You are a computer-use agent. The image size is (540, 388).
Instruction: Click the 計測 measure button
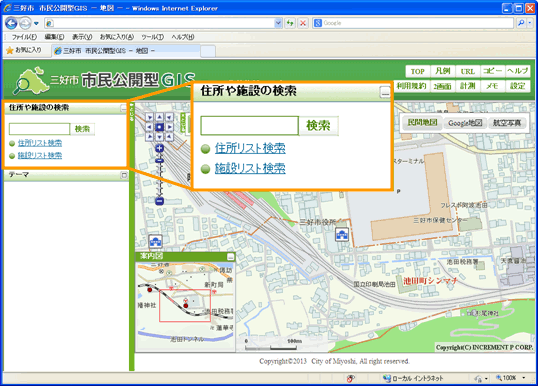coord(468,86)
